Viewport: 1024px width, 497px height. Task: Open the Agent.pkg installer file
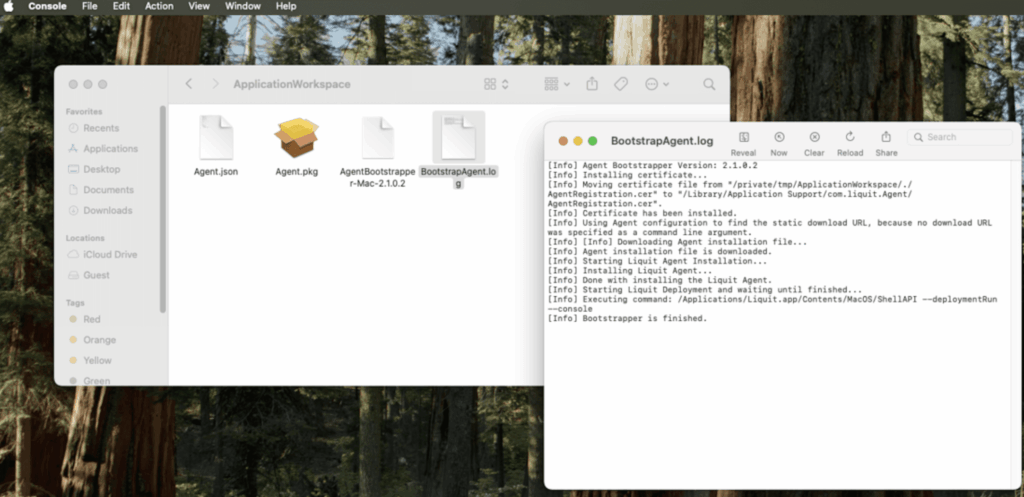(x=296, y=138)
